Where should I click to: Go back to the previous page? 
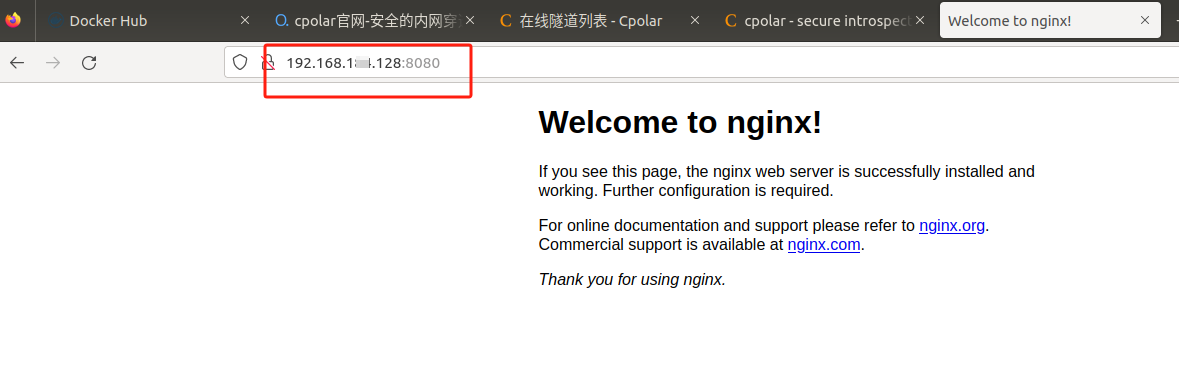click(x=17, y=62)
